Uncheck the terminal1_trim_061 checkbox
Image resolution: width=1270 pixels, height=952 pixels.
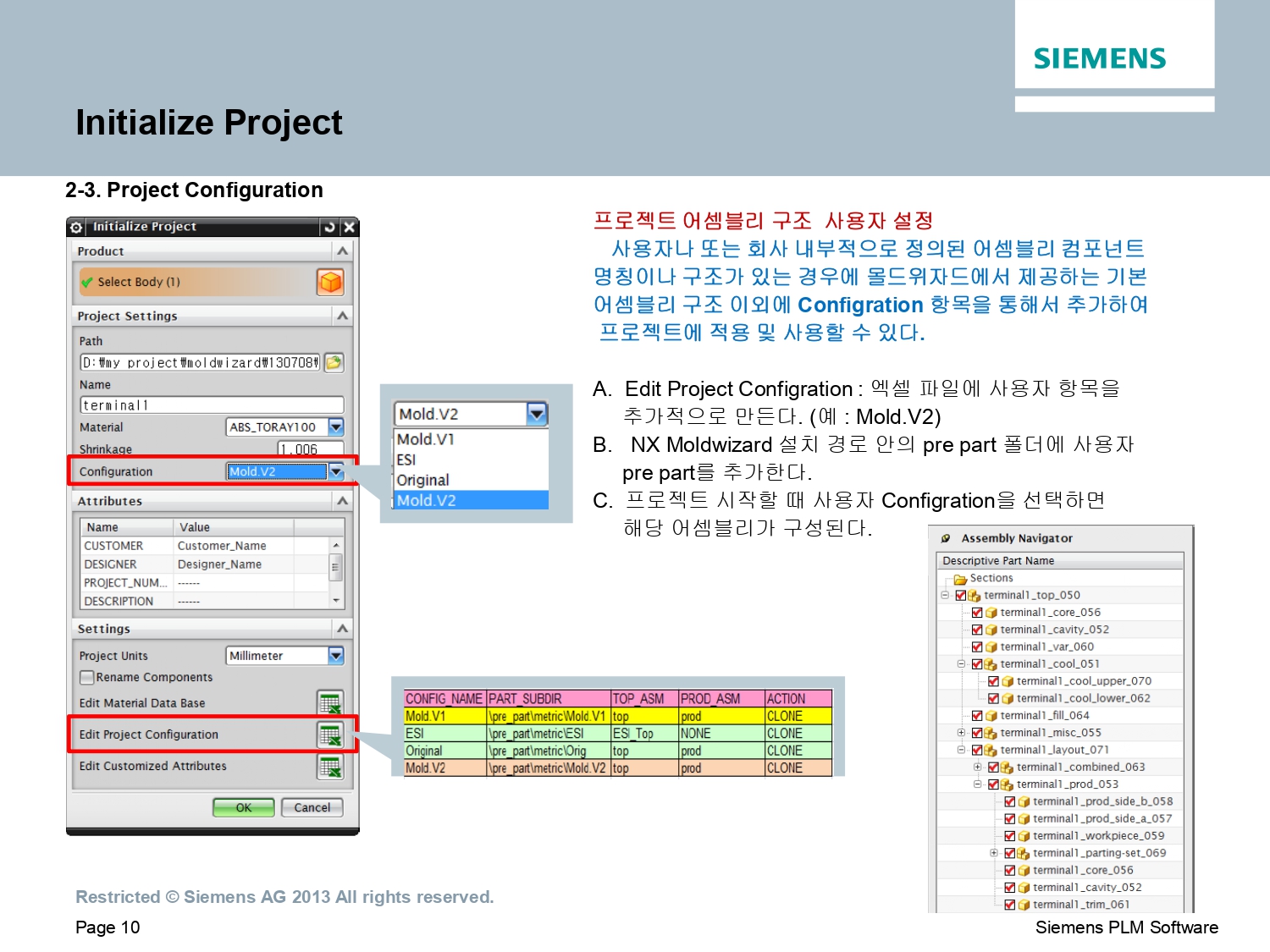tap(1010, 905)
